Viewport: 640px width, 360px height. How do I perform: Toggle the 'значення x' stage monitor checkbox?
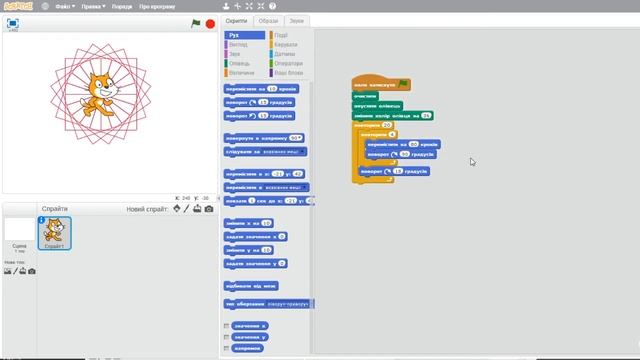(227, 326)
